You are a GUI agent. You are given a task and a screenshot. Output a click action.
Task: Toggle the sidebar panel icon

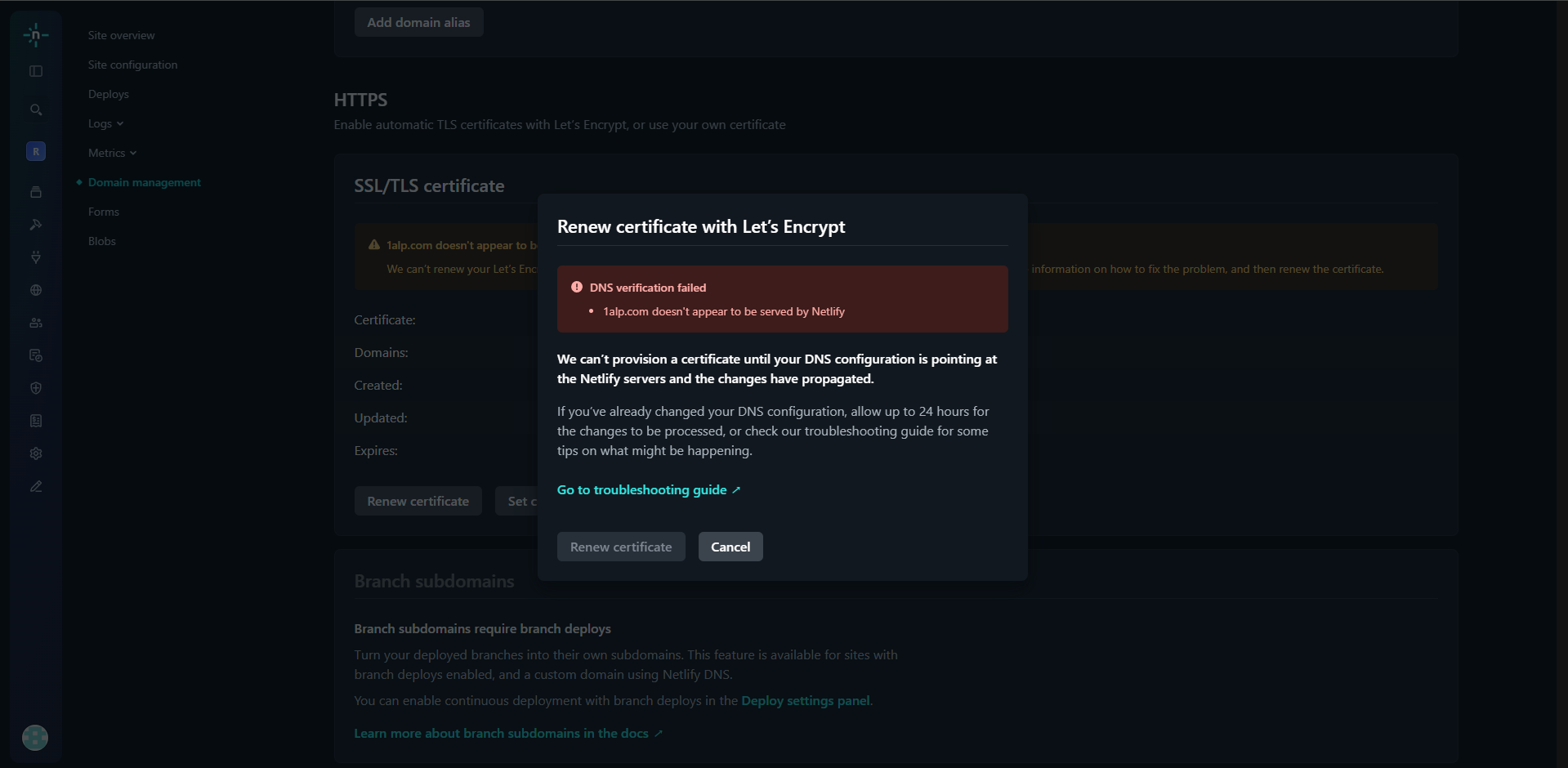click(x=36, y=71)
